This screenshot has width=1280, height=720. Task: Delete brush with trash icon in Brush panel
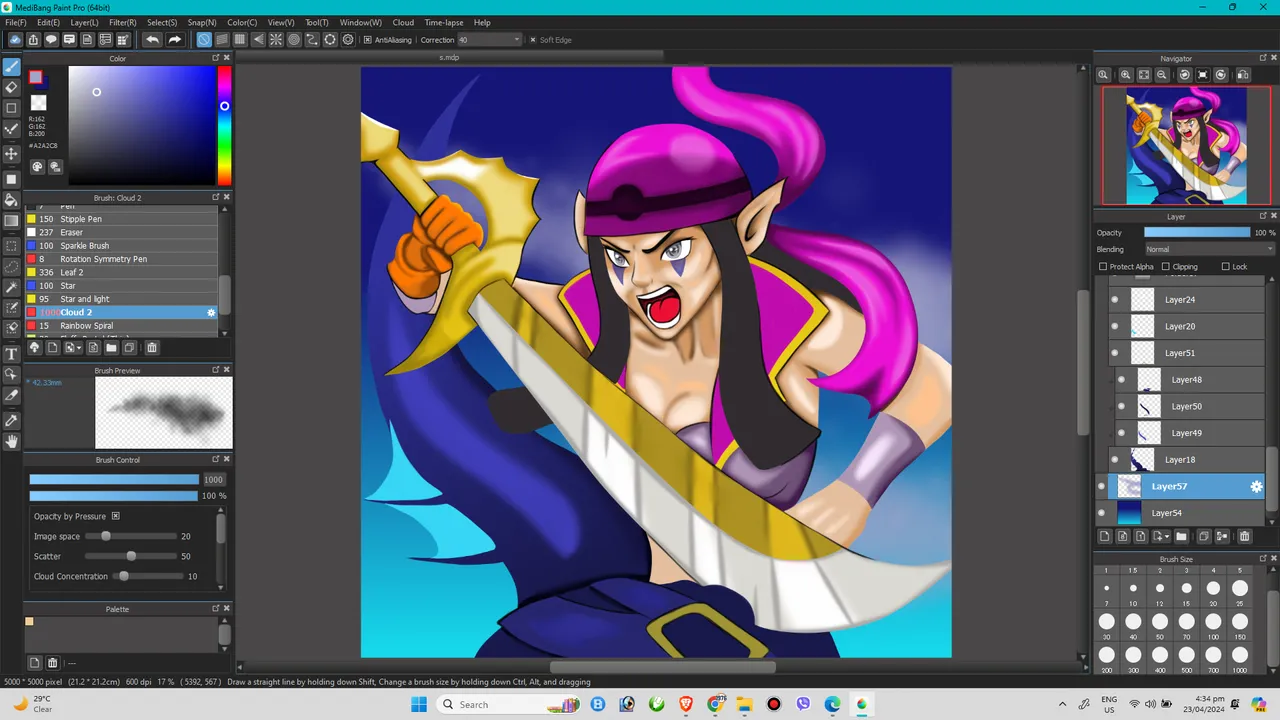(152, 348)
